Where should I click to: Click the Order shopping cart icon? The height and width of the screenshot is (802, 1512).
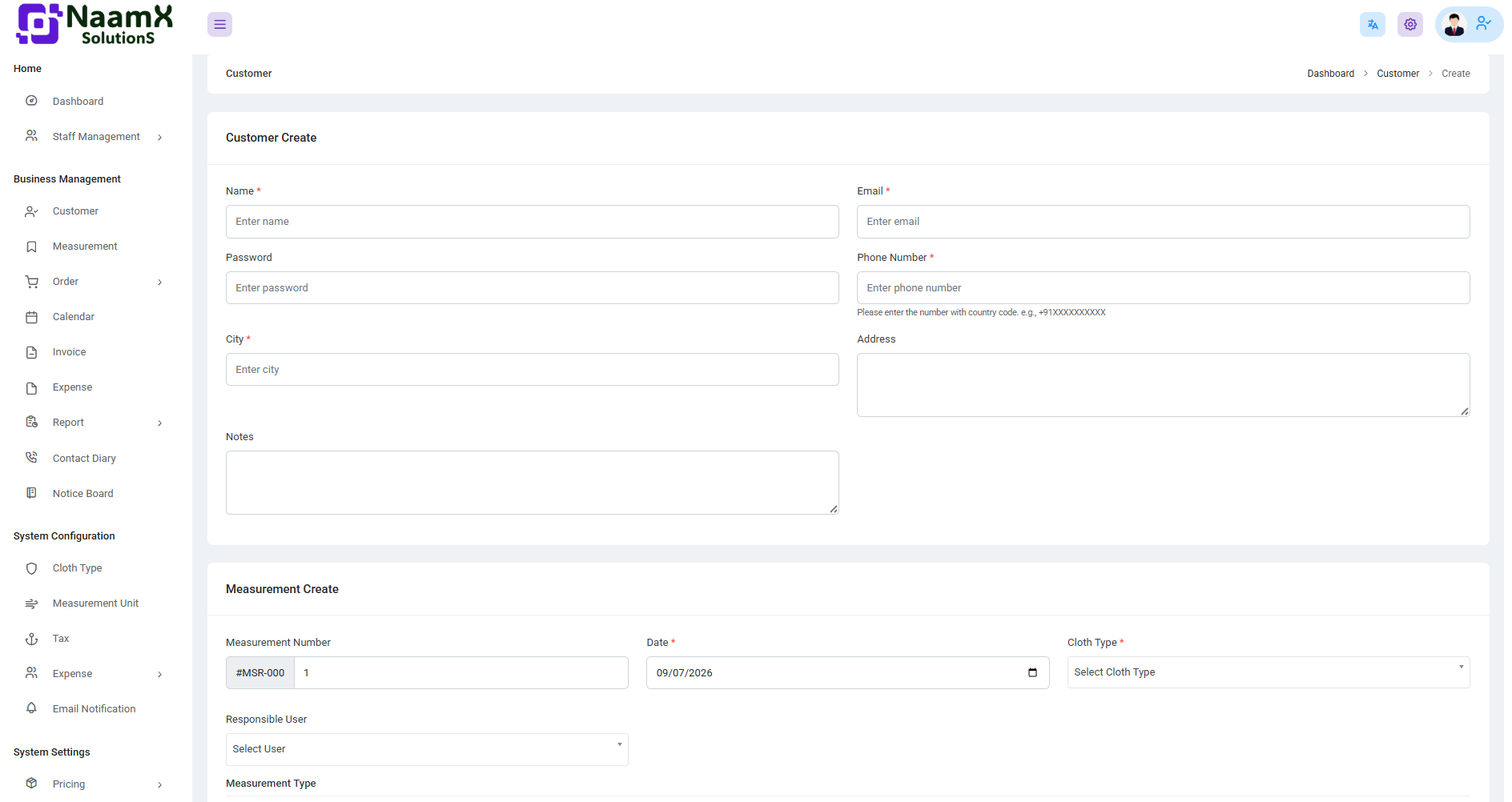click(31, 282)
